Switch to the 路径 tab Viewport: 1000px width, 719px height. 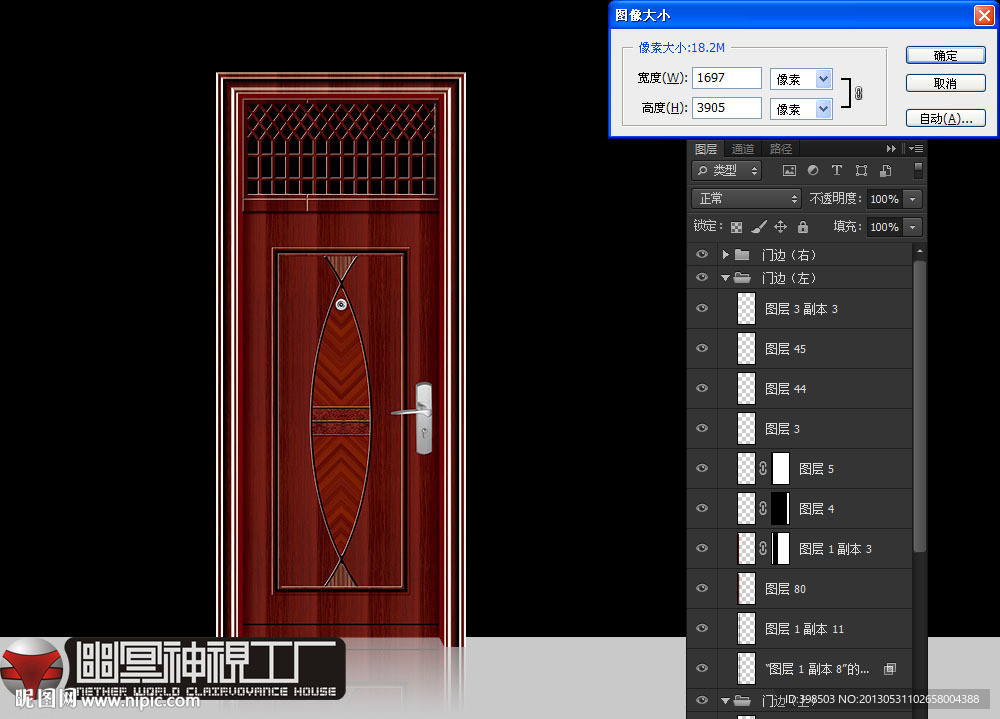pyautogui.click(x=781, y=149)
